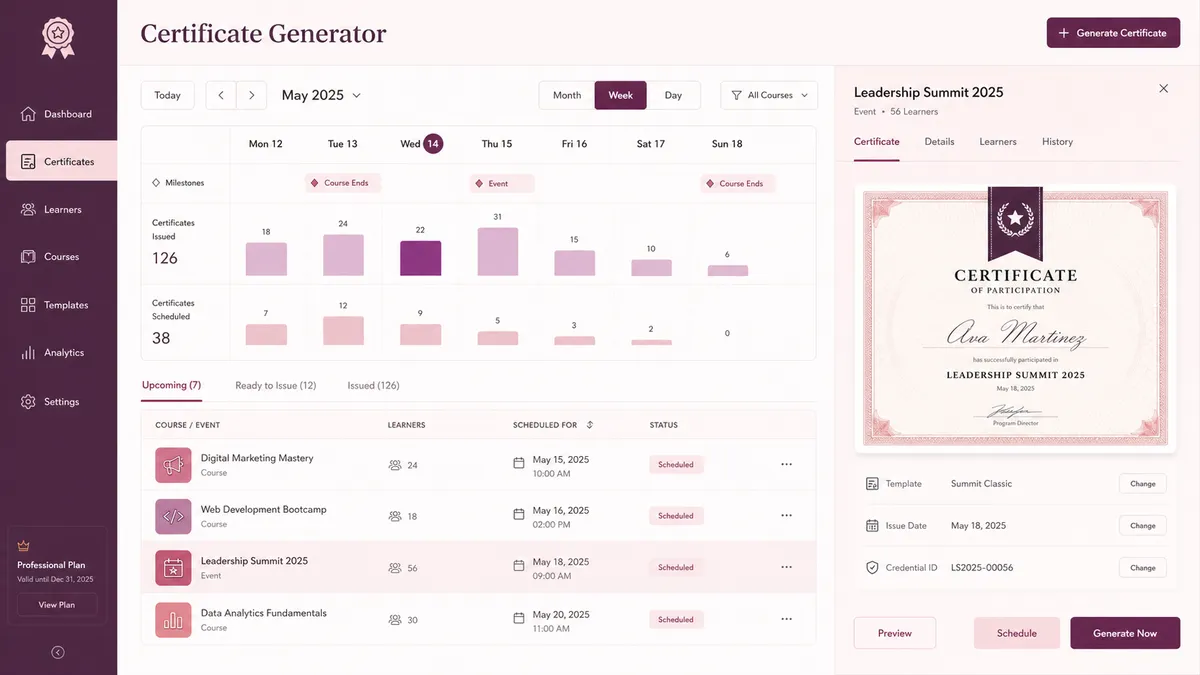The height and width of the screenshot is (675, 1200).
Task: Show the Upcoming (7) tab
Action: [171, 386]
